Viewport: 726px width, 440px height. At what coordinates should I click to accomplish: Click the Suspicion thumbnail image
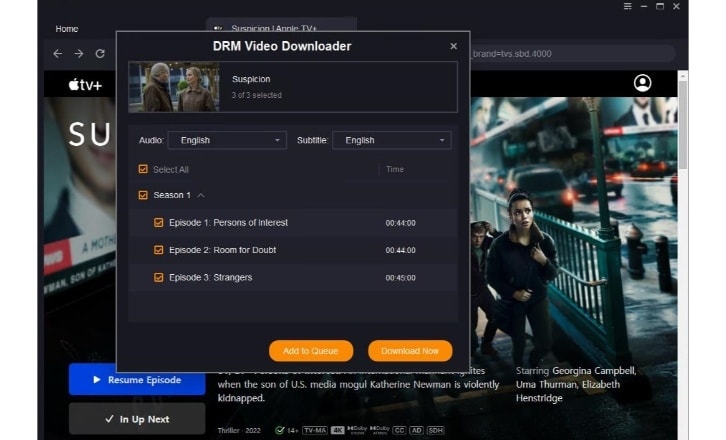[x=176, y=87]
